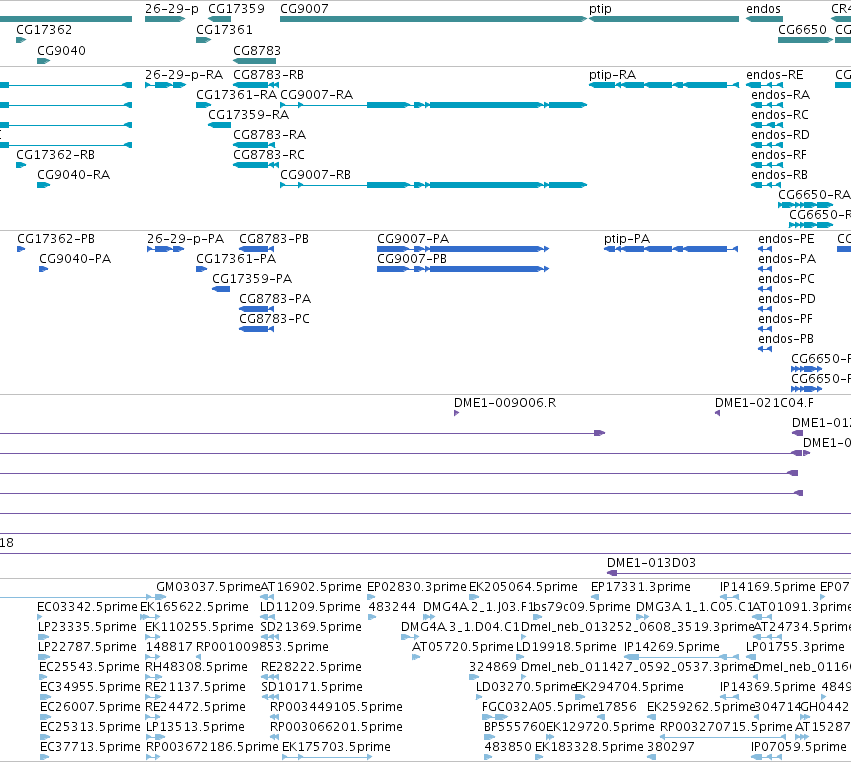Select the ptip-RA transcript label

[x=612, y=75]
